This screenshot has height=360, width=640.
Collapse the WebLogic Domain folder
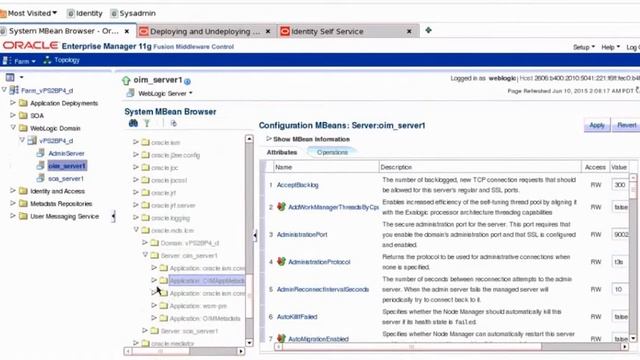13,128
